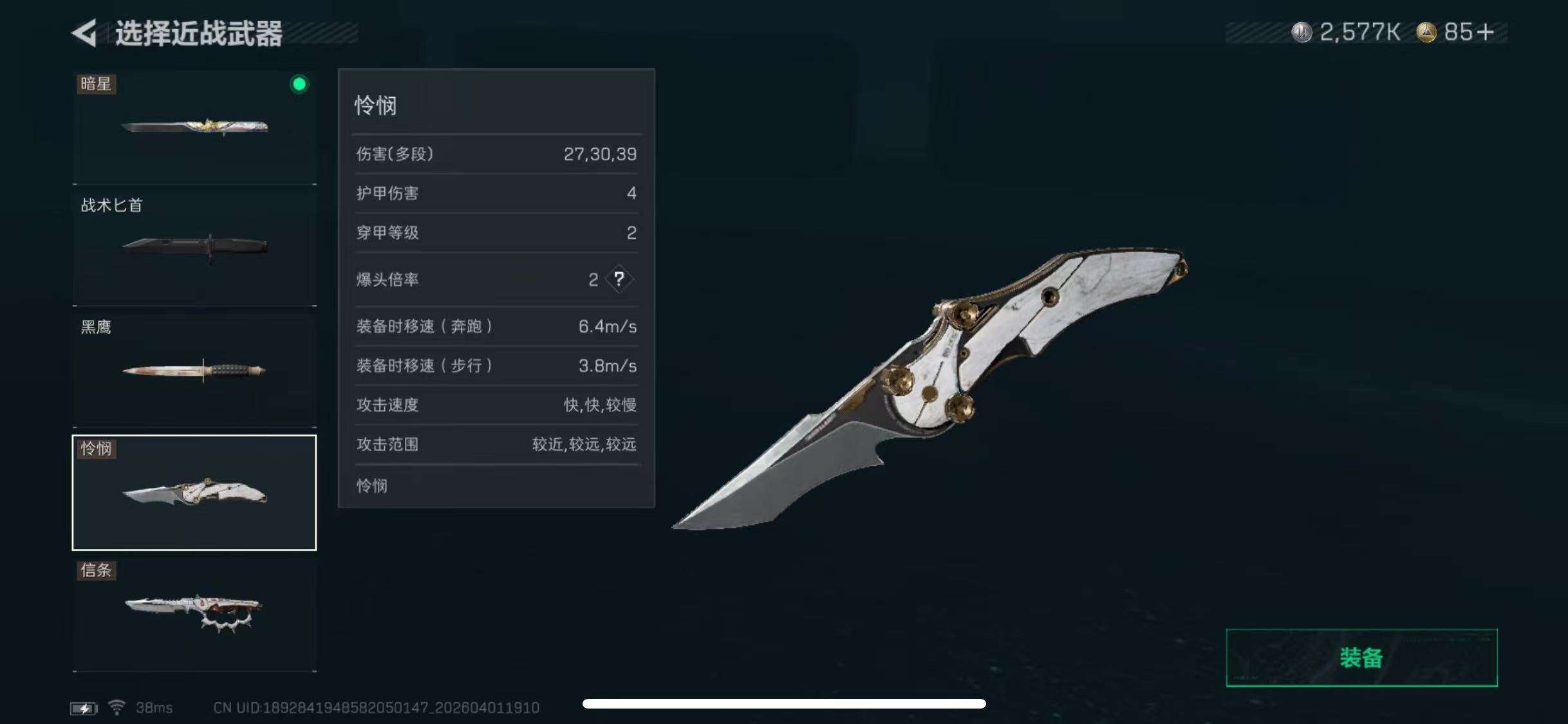Tap the gold triangle currency icon

click(x=1426, y=32)
